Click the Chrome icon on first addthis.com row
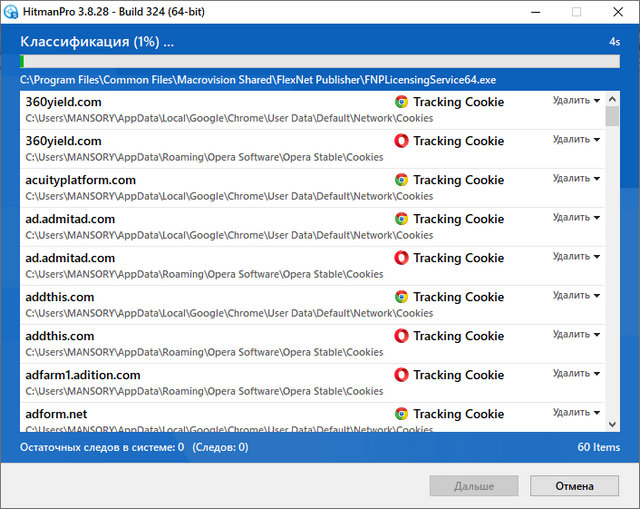Image resolution: width=640 pixels, height=509 pixels. 401,297
